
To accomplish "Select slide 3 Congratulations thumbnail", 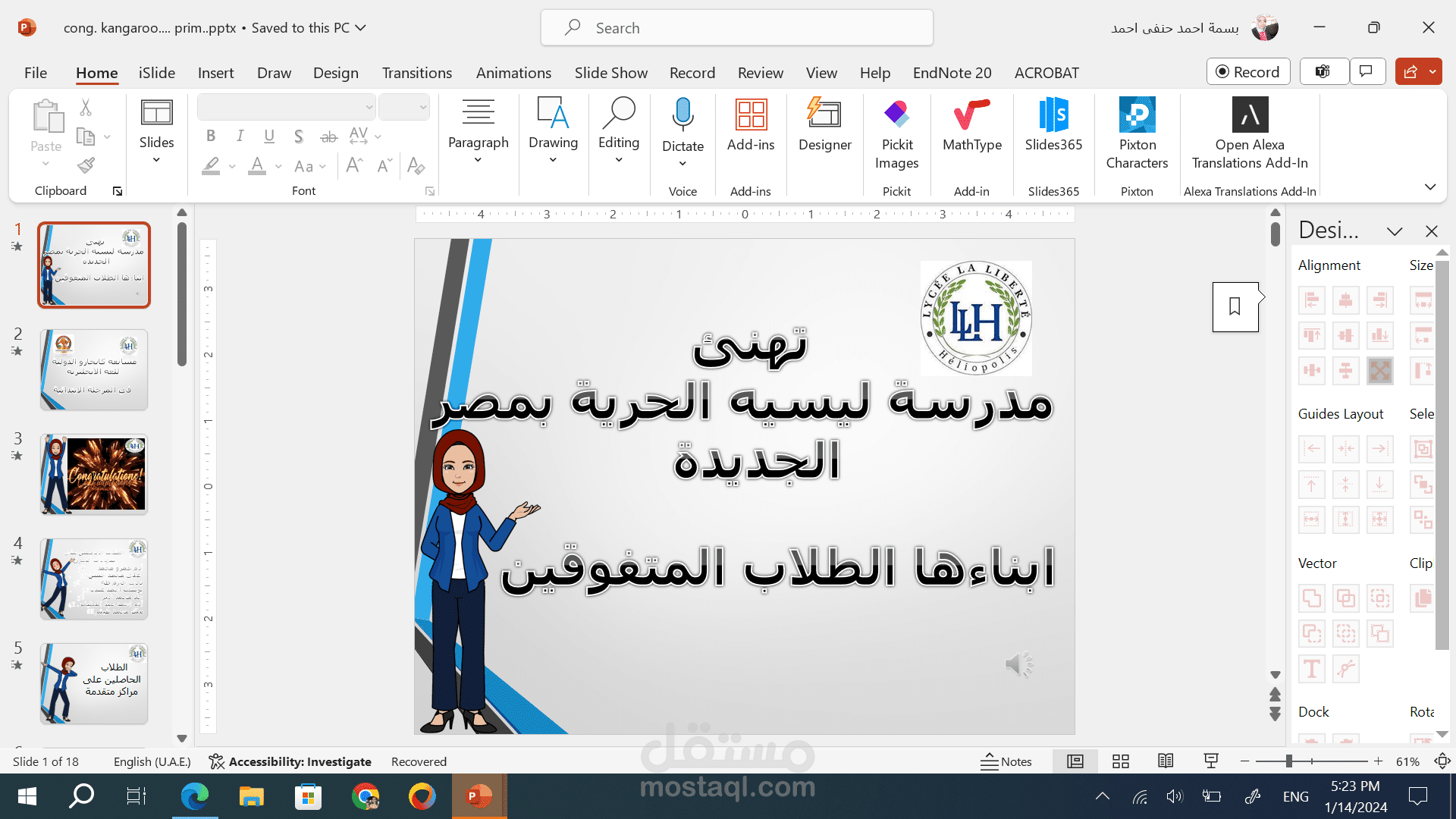I will (94, 475).
